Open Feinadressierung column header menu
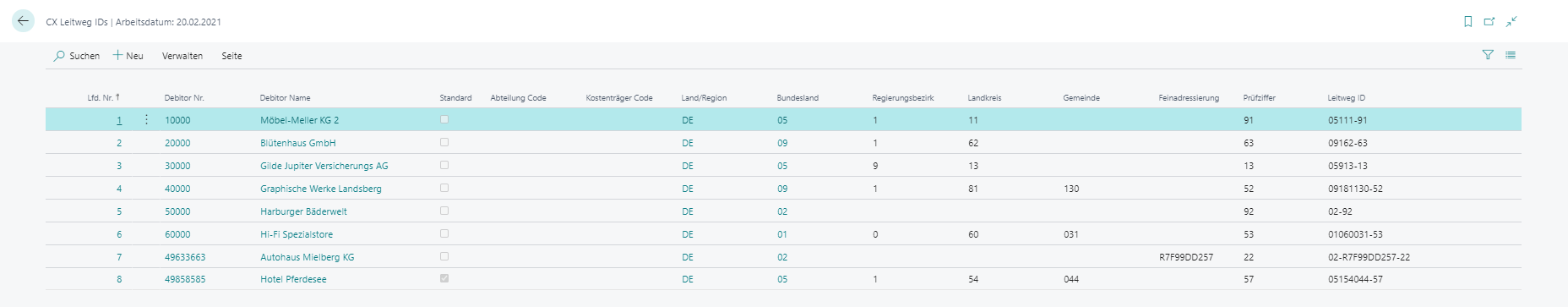 [1189, 98]
